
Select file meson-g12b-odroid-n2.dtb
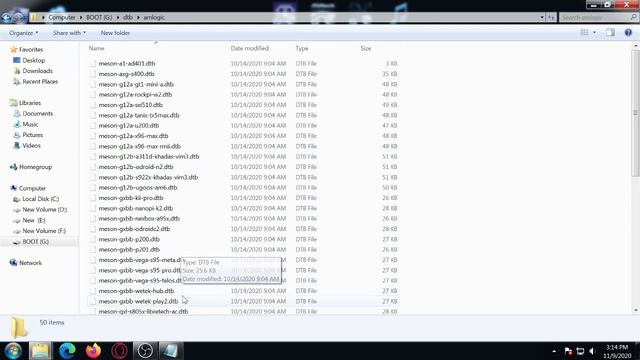click(136, 167)
